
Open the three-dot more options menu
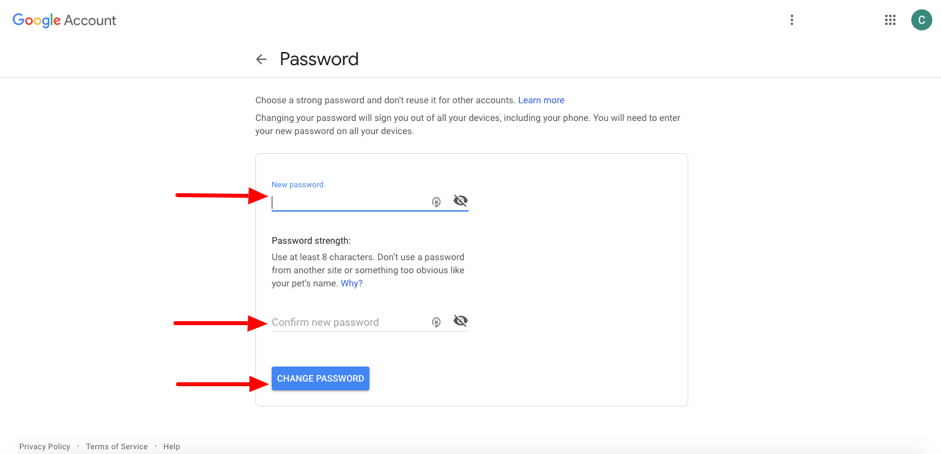(x=792, y=20)
